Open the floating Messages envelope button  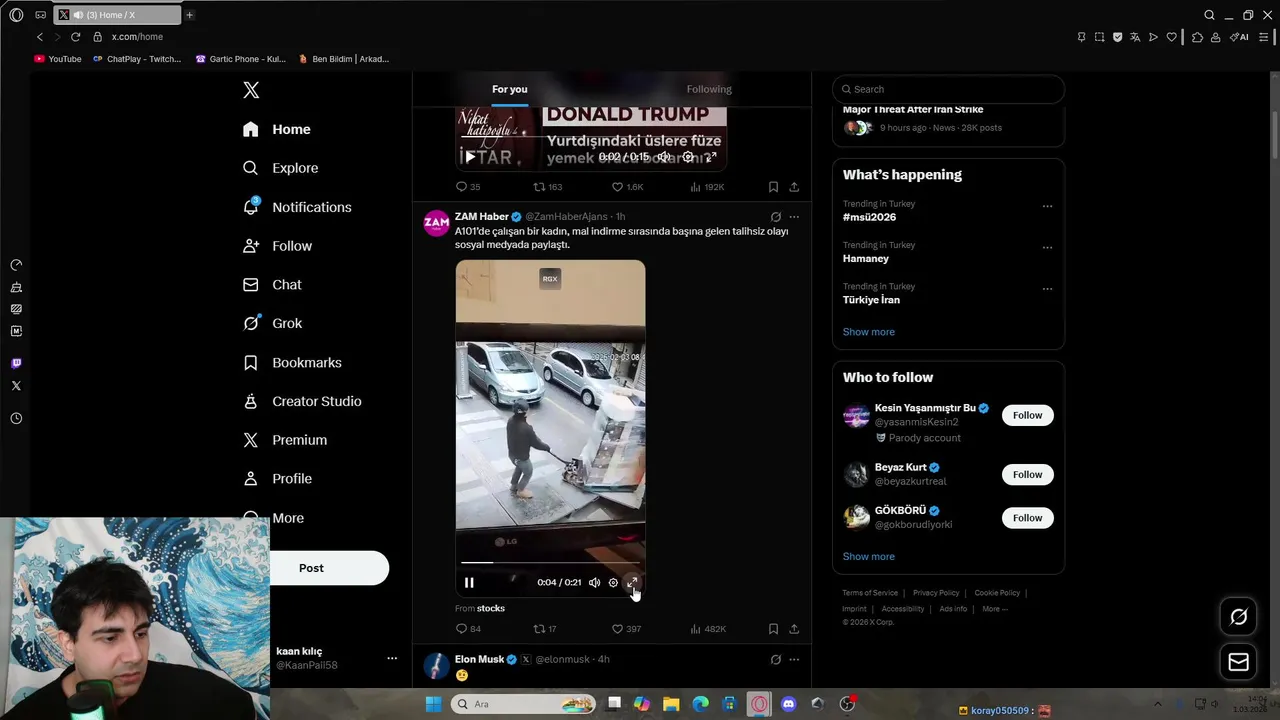(x=1238, y=662)
